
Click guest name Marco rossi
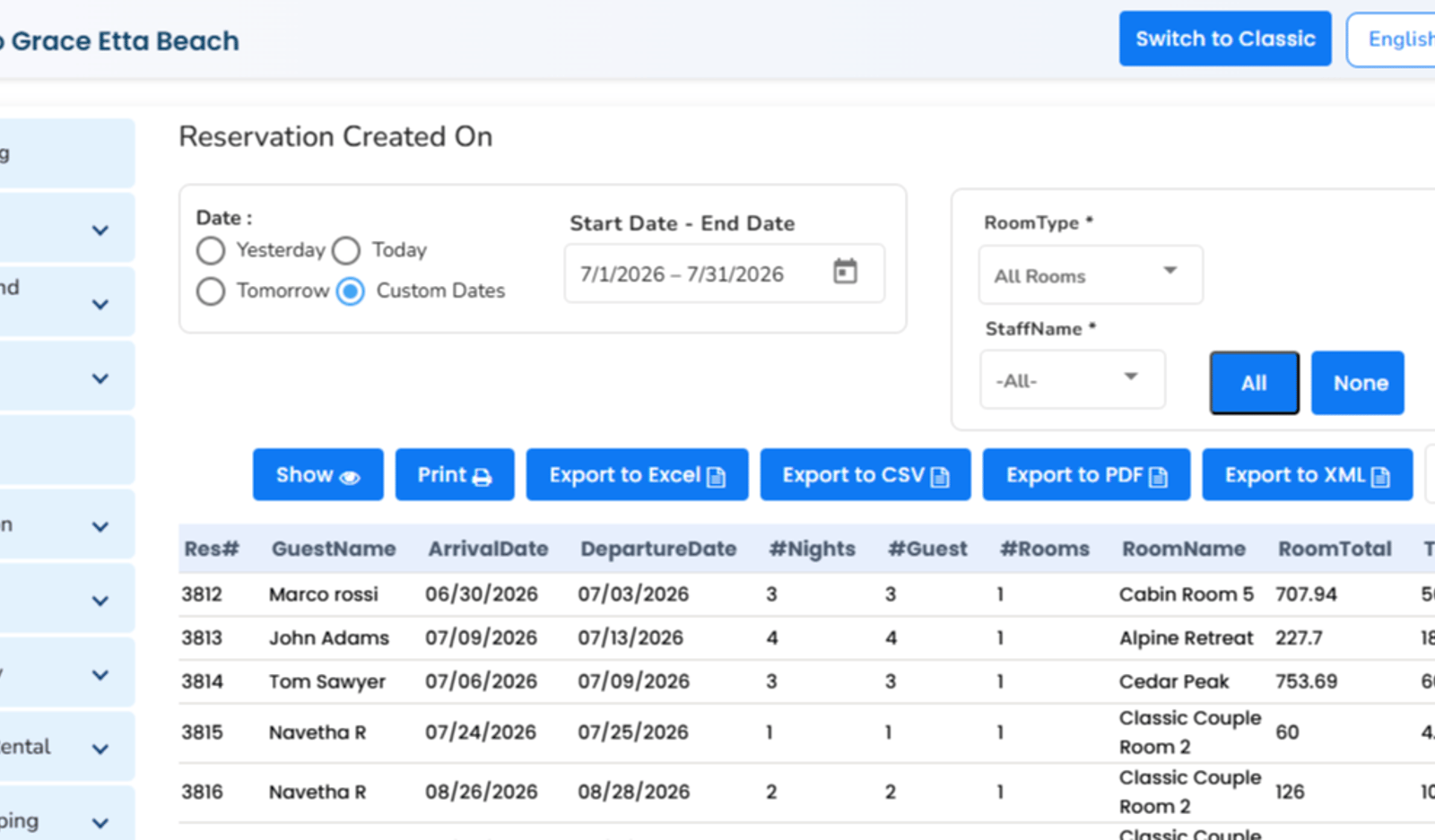pos(324,594)
